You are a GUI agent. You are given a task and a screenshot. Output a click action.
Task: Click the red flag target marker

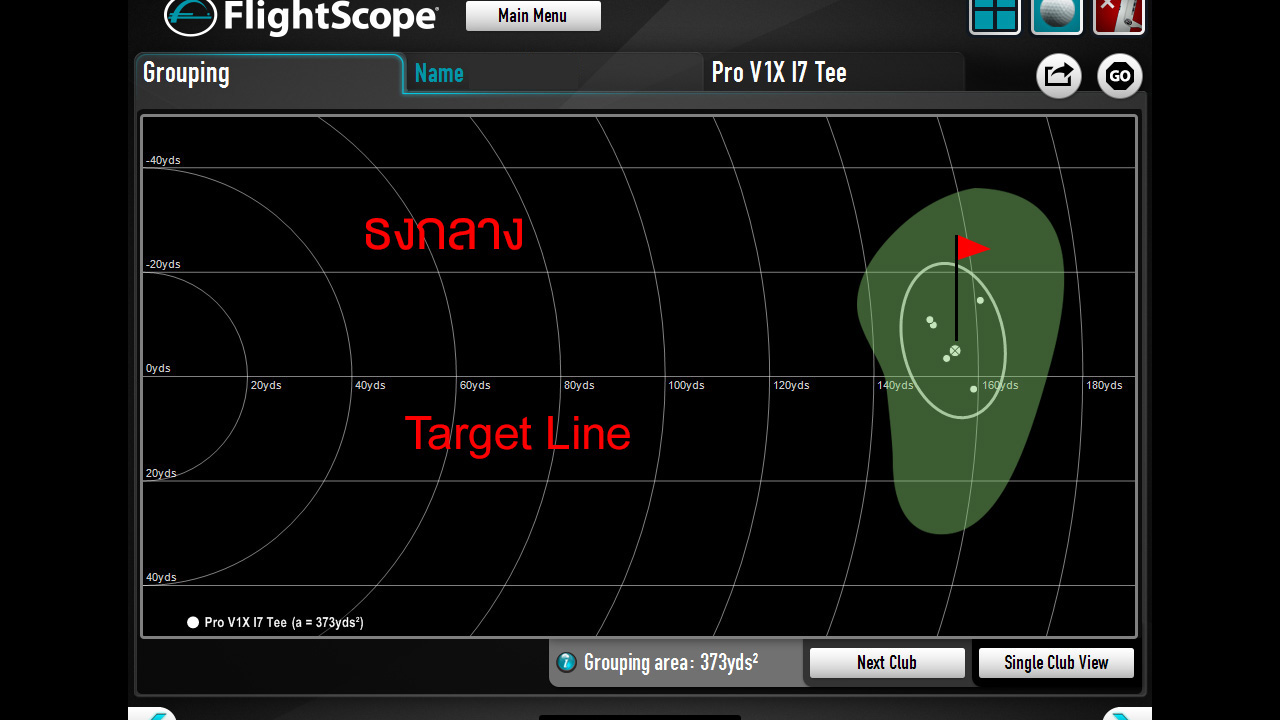971,248
